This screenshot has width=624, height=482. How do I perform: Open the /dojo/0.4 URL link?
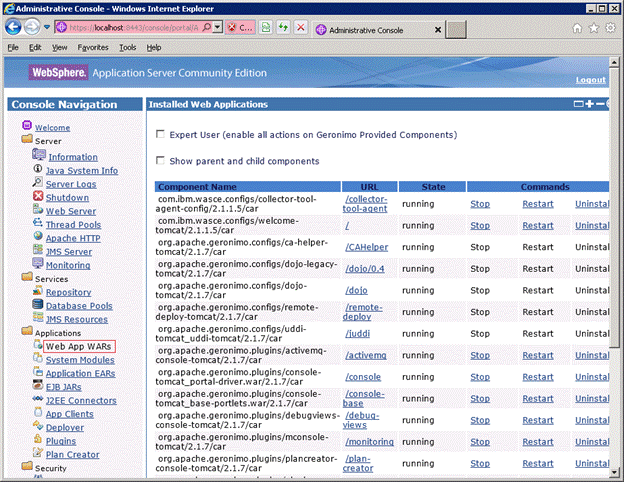[x=365, y=269]
